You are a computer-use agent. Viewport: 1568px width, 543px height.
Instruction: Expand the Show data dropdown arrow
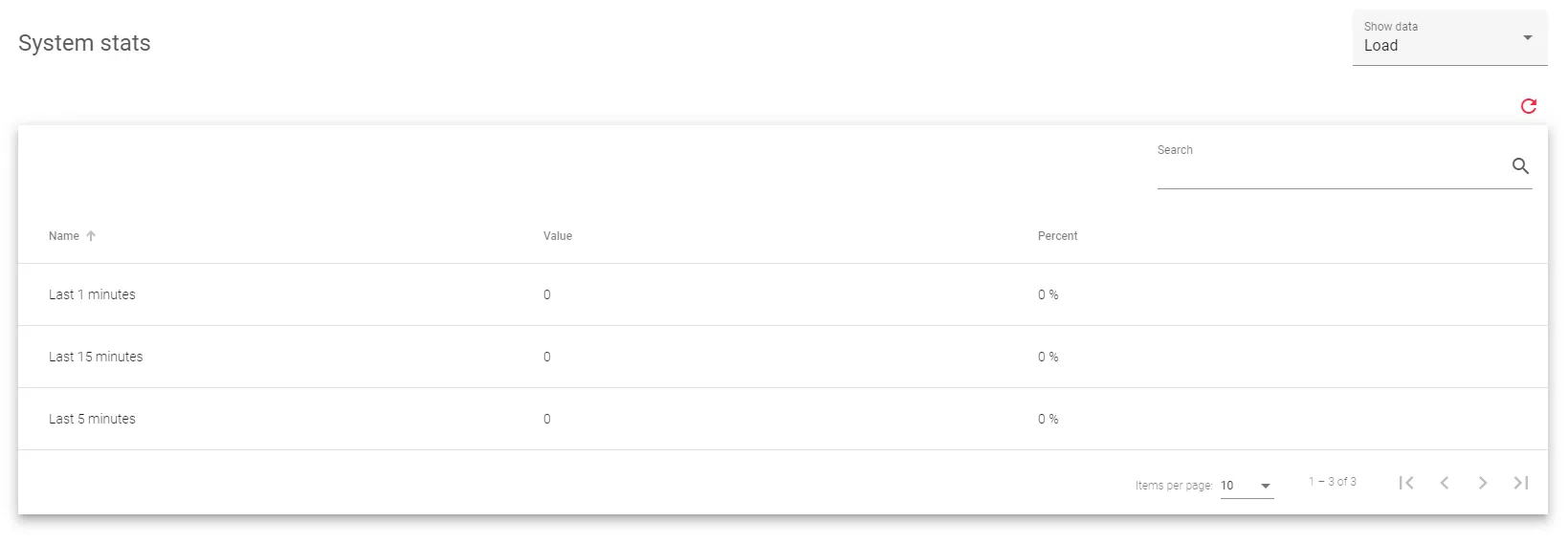click(x=1528, y=37)
